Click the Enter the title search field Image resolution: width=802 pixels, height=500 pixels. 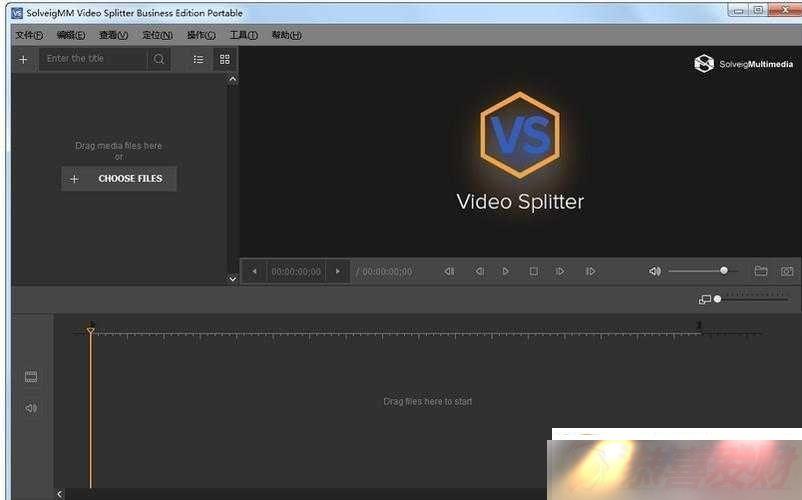point(93,59)
